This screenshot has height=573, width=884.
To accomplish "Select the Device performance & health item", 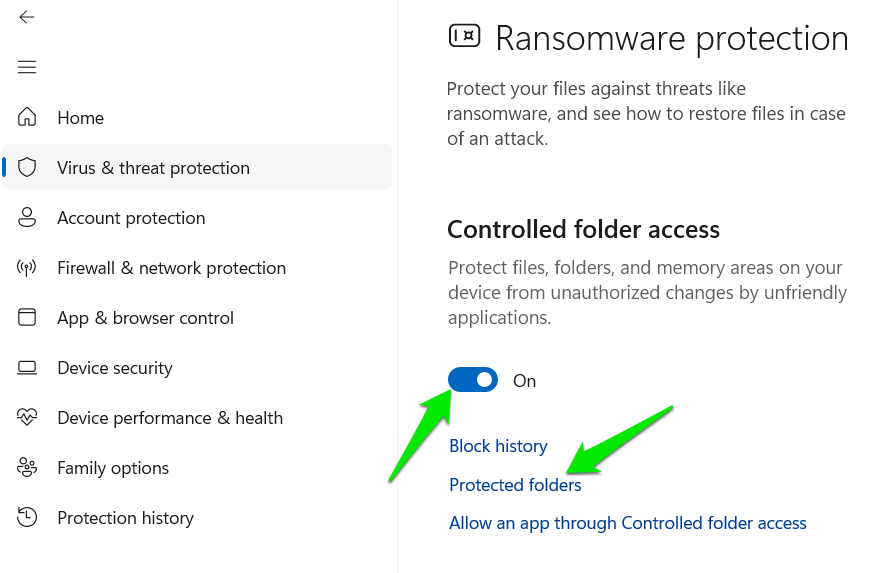I will tap(170, 418).
